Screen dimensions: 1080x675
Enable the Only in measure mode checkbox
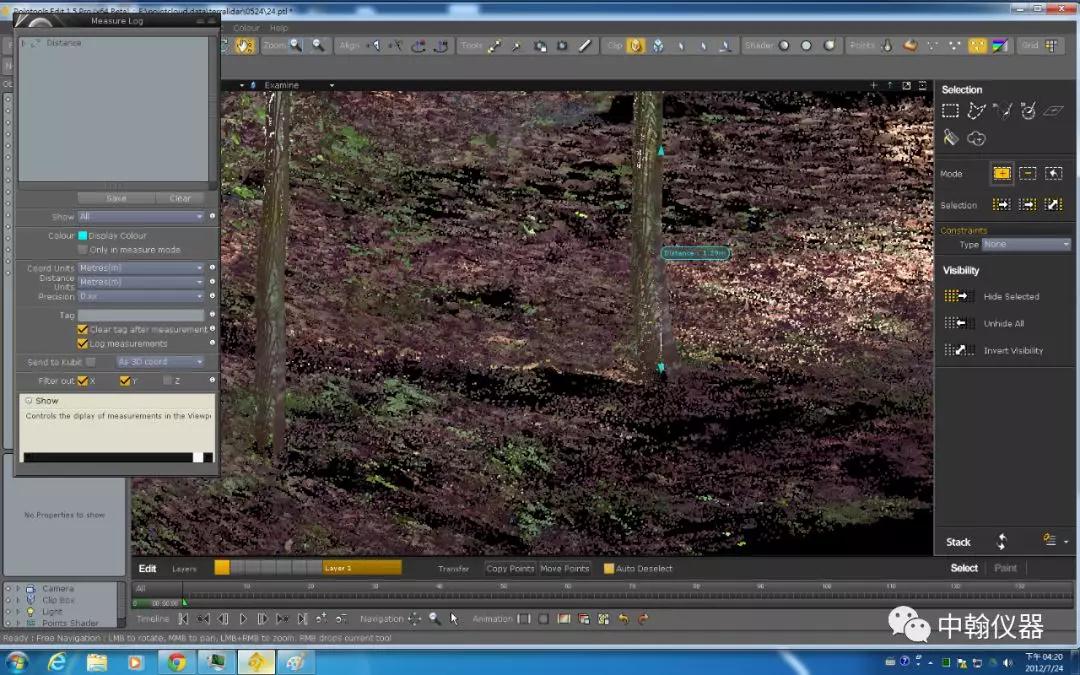[83, 250]
